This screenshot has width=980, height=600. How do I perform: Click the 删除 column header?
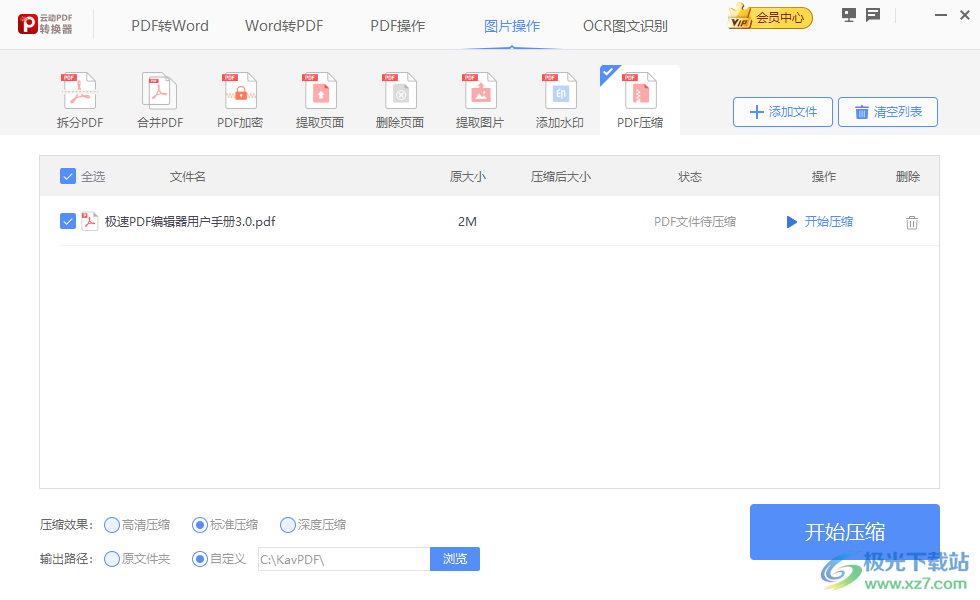pyautogui.click(x=908, y=177)
